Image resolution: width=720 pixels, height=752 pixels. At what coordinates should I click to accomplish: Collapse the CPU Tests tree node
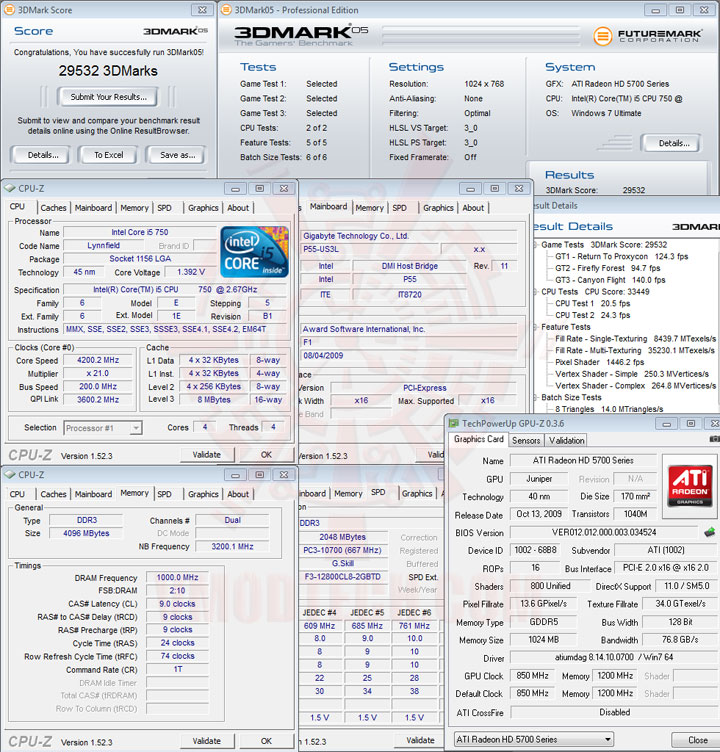click(x=536, y=292)
